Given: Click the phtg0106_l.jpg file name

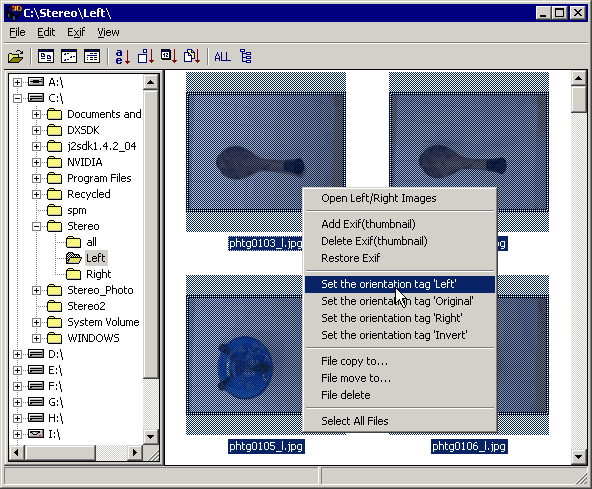Looking at the screenshot, I should [x=469, y=446].
